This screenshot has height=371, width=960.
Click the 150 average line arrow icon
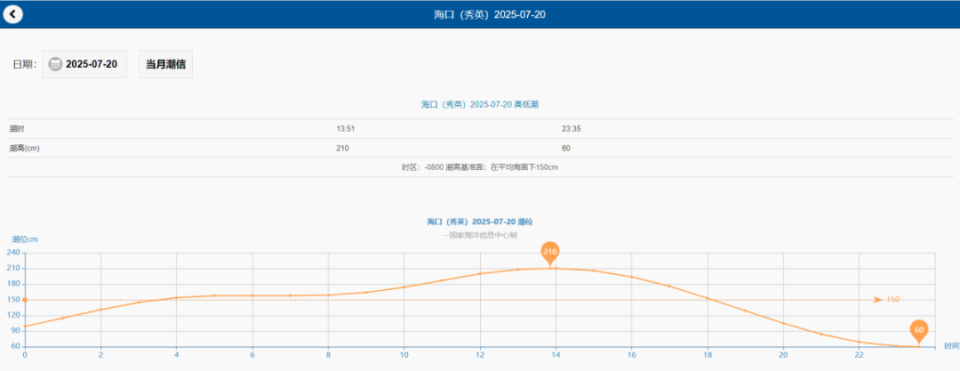click(878, 300)
